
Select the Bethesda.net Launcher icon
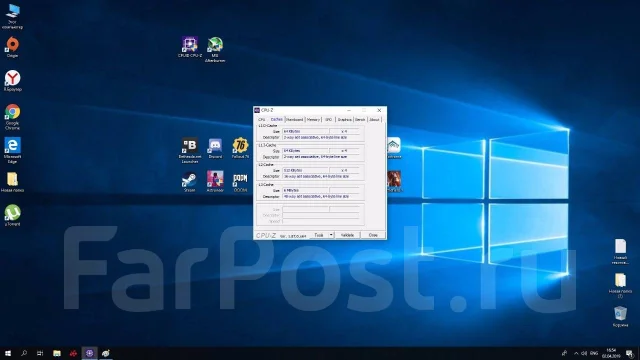pyautogui.click(x=190, y=151)
